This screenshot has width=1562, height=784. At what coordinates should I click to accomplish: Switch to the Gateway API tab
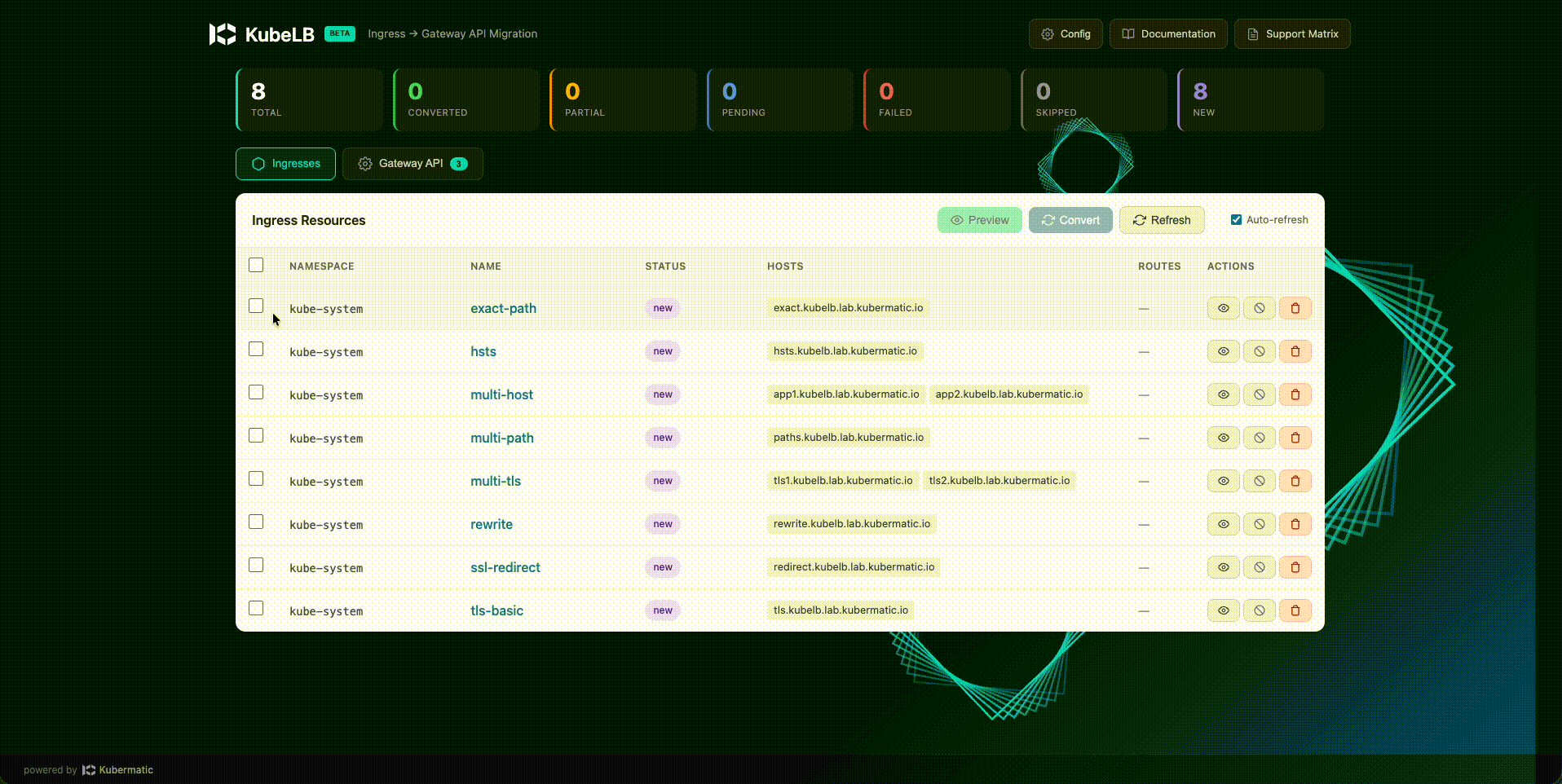[x=413, y=164]
